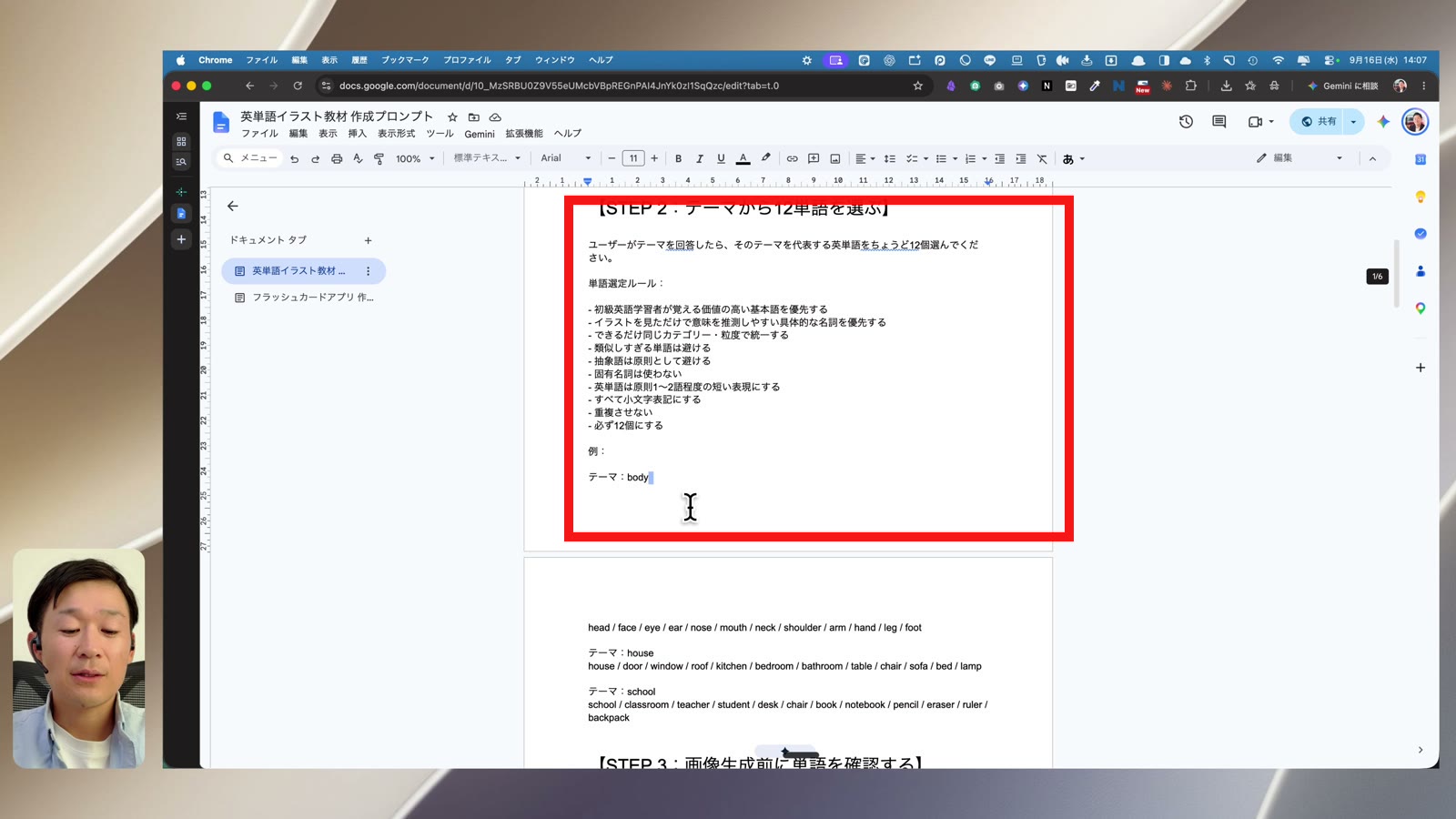Click the font size field showing 11
Viewport: 1456px width, 819px height.
pyautogui.click(x=633, y=158)
